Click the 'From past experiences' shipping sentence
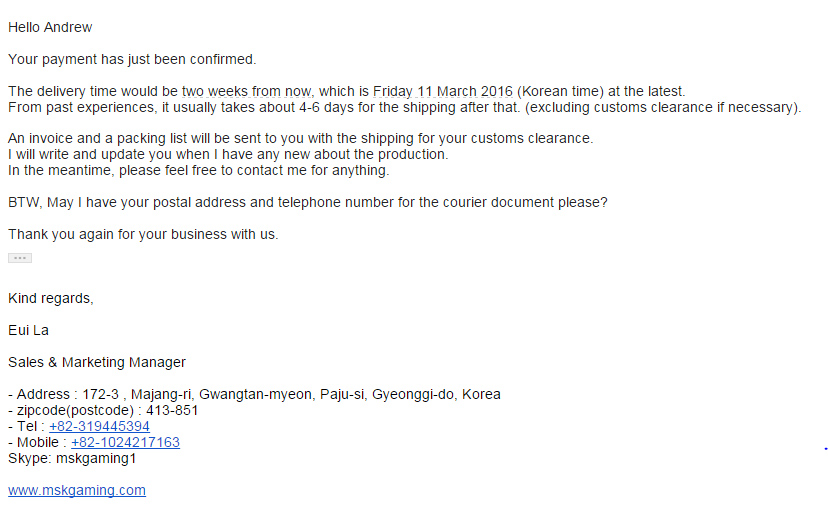 tap(404, 108)
